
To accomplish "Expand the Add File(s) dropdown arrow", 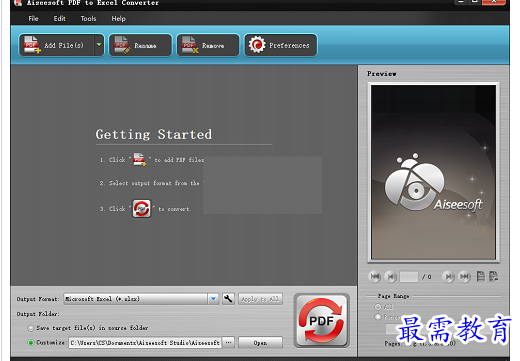I will click(99, 45).
